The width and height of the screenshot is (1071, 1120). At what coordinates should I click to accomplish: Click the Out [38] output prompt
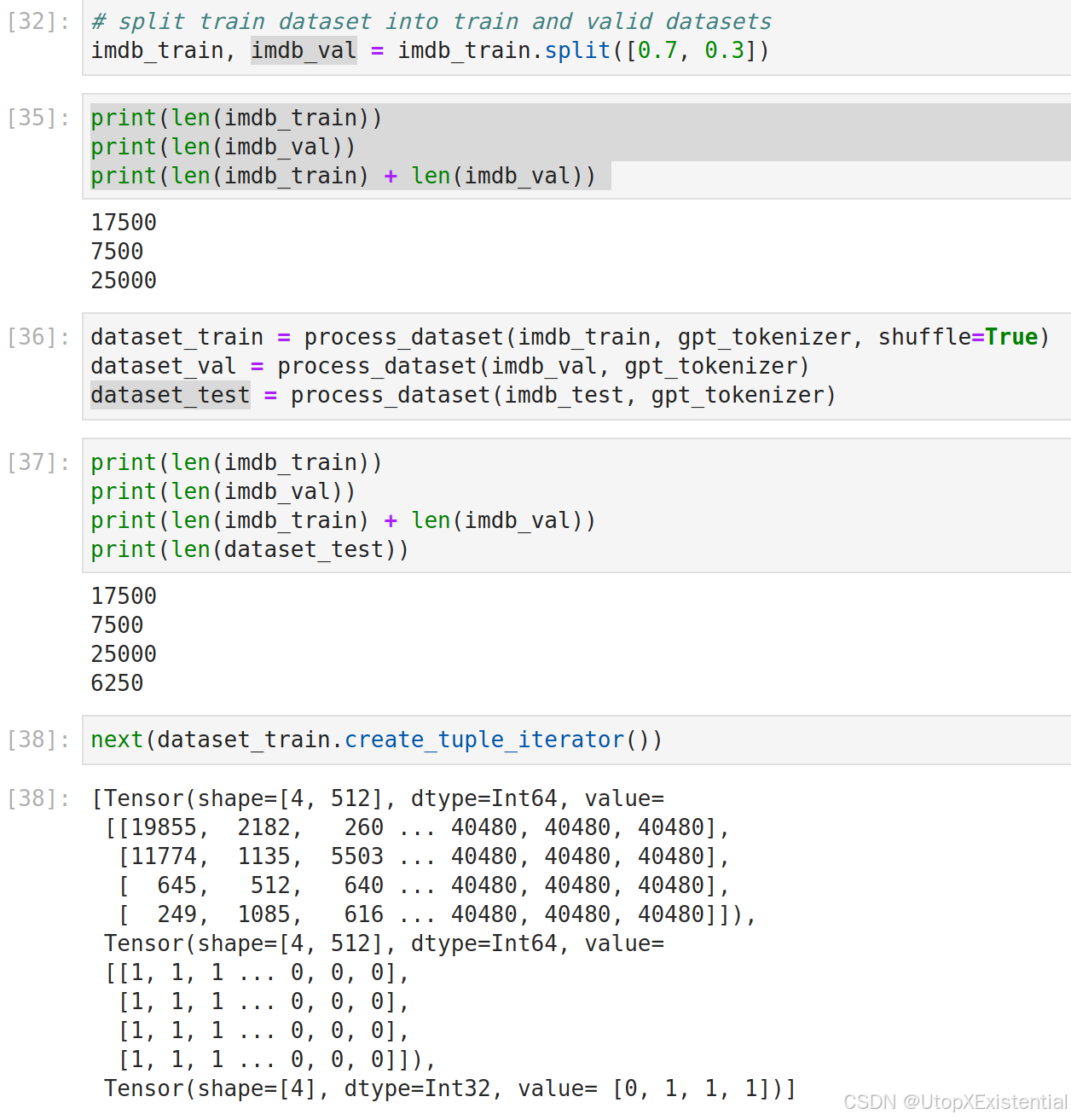click(38, 798)
